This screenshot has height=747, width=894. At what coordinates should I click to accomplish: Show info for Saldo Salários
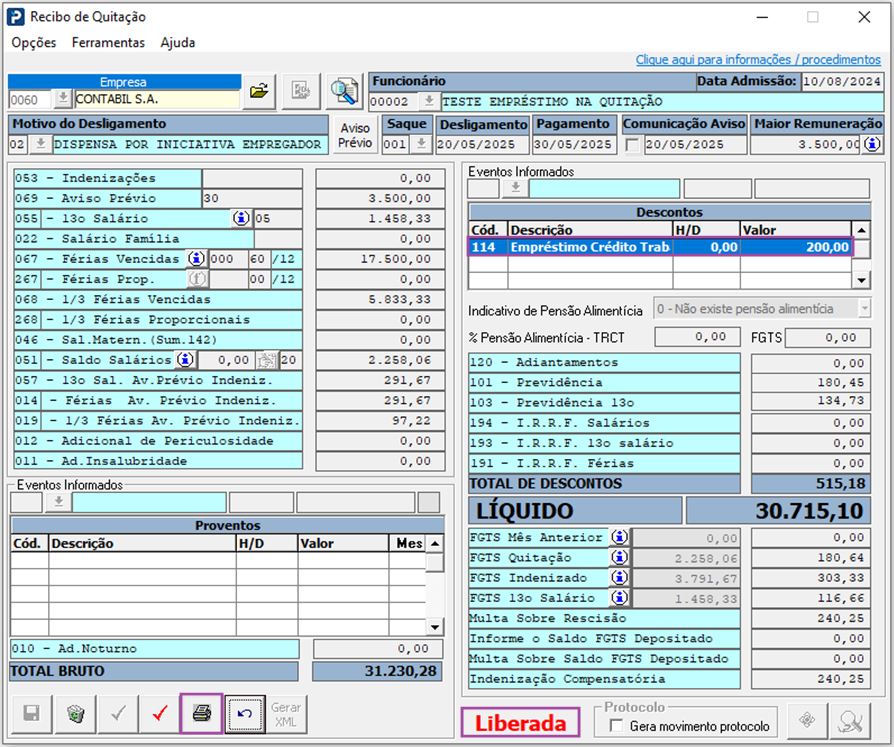(185, 360)
